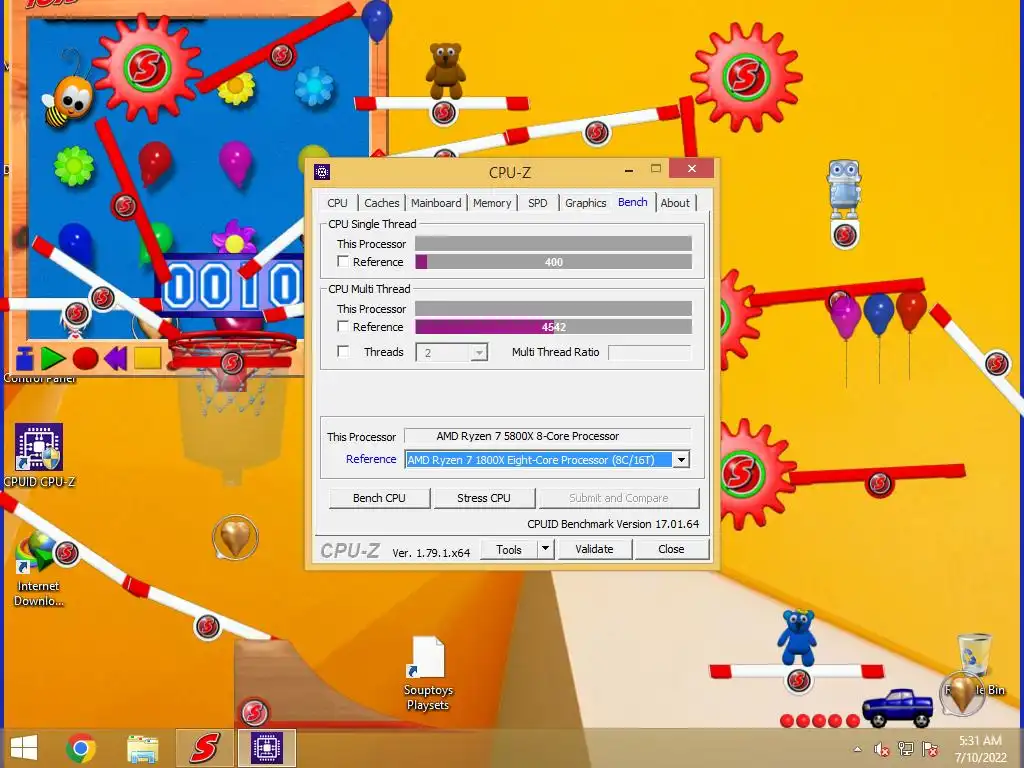Click the red stop button in Souptoys
This screenshot has height=768, width=1024.
[x=85, y=359]
